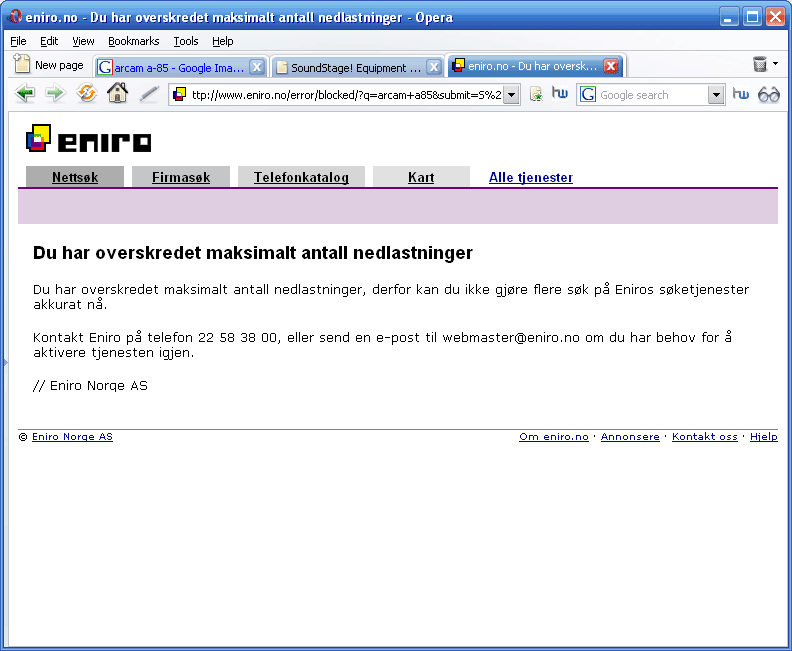792x651 pixels.
Task: Click the first 'hw' icon next to address bar
Action: tap(560, 93)
